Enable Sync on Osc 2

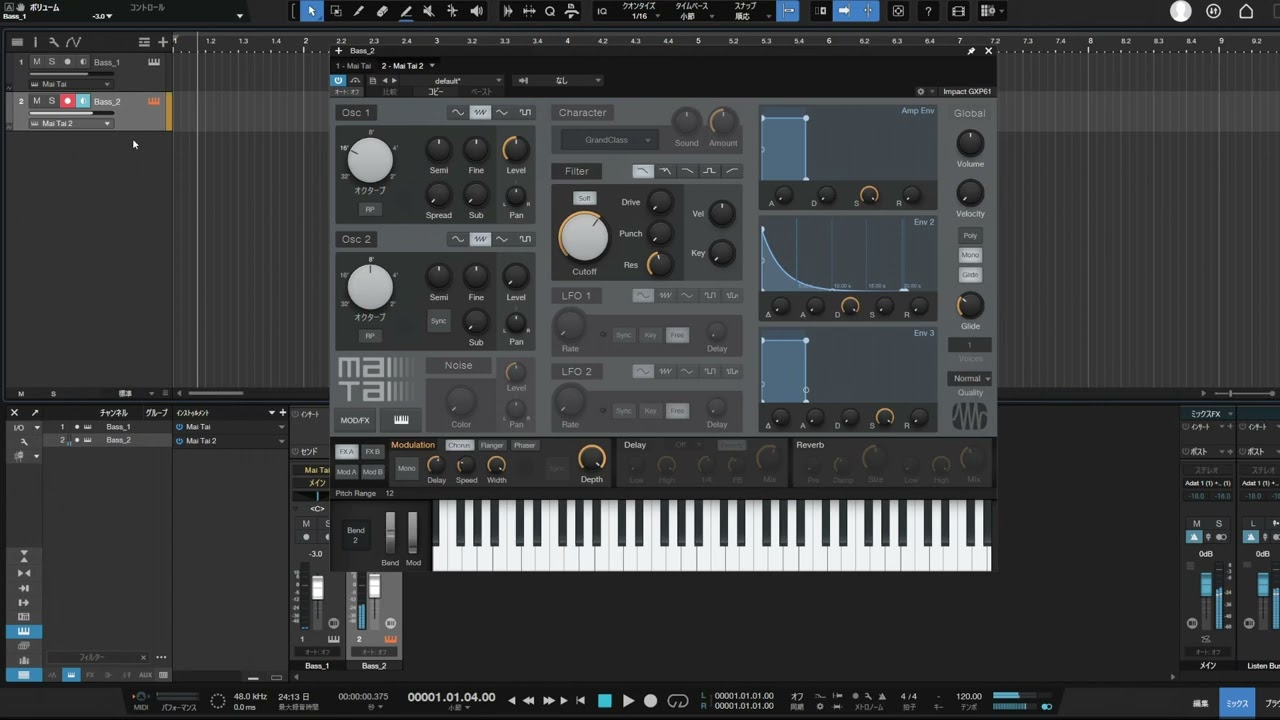pos(438,321)
